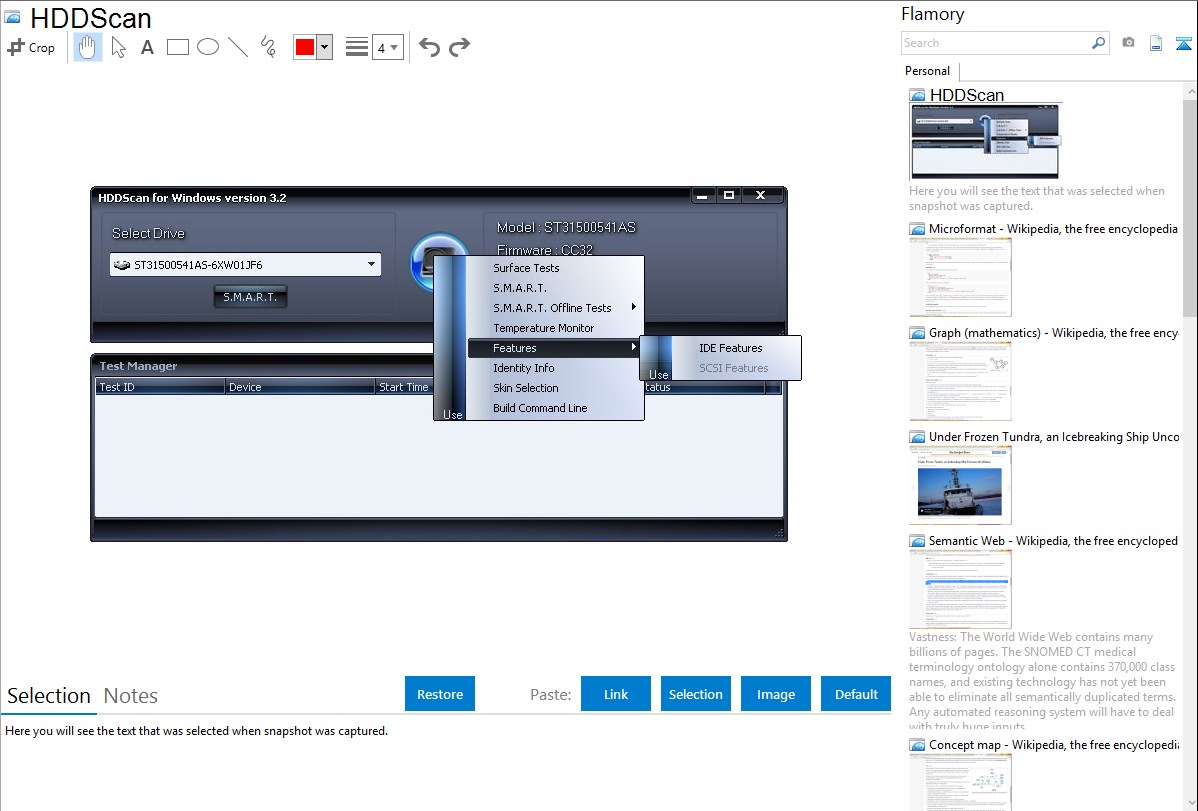Click the red color swatch

(x=305, y=47)
